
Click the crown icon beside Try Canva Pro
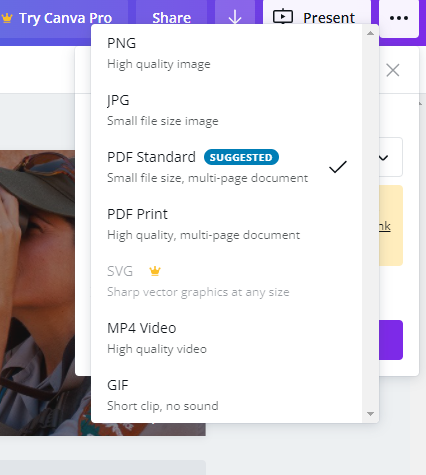7,18
